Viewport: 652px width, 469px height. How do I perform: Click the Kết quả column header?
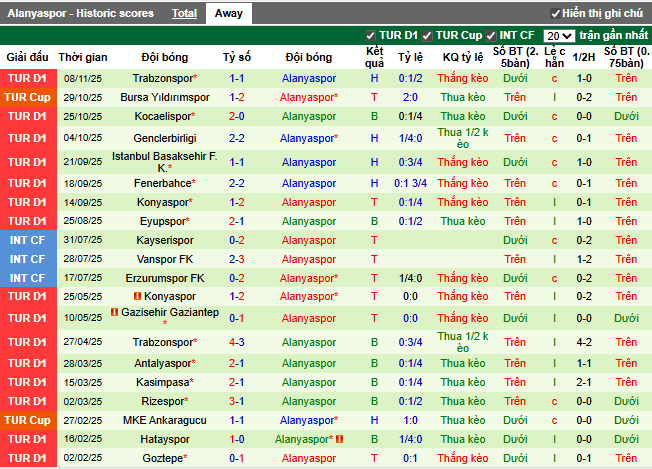tap(374, 57)
